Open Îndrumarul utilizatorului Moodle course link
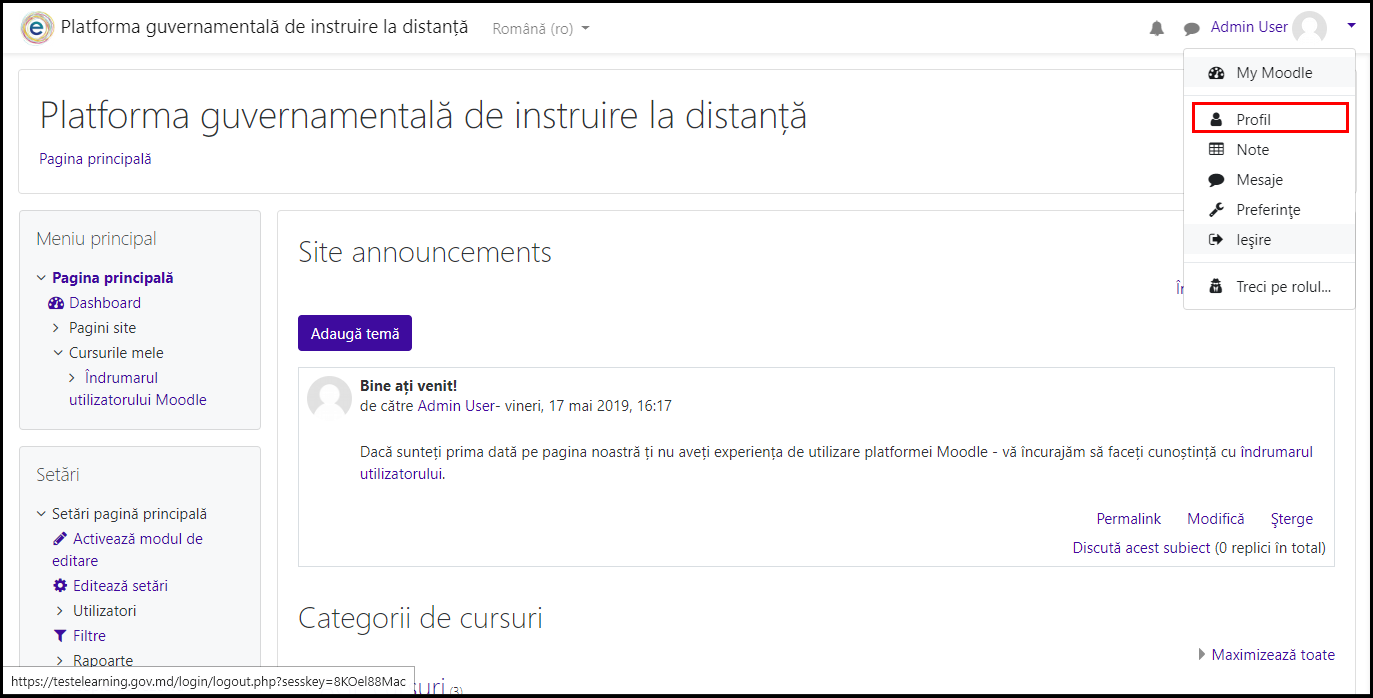Image resolution: width=1373 pixels, height=698 pixels. coord(138,389)
